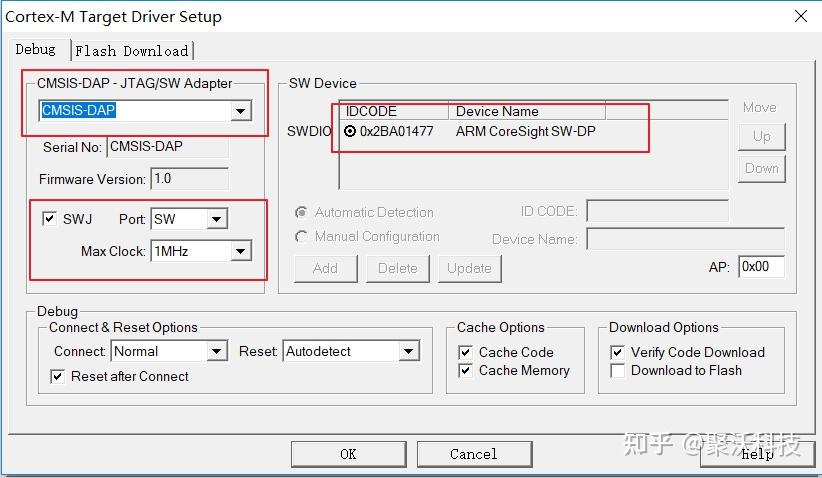Close the Cortex-M Target Driver Setup dialog
Viewport: 822px width, 478px height.
pyautogui.click(x=800, y=17)
